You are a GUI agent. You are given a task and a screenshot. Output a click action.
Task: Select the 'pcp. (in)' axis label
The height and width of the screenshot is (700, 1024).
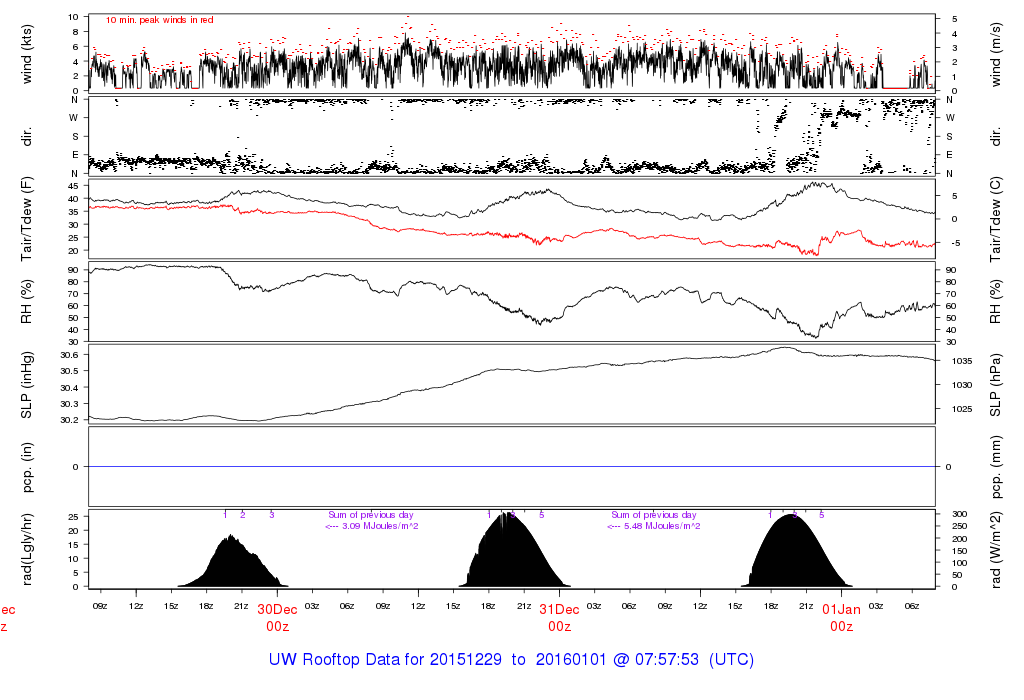pos(28,467)
